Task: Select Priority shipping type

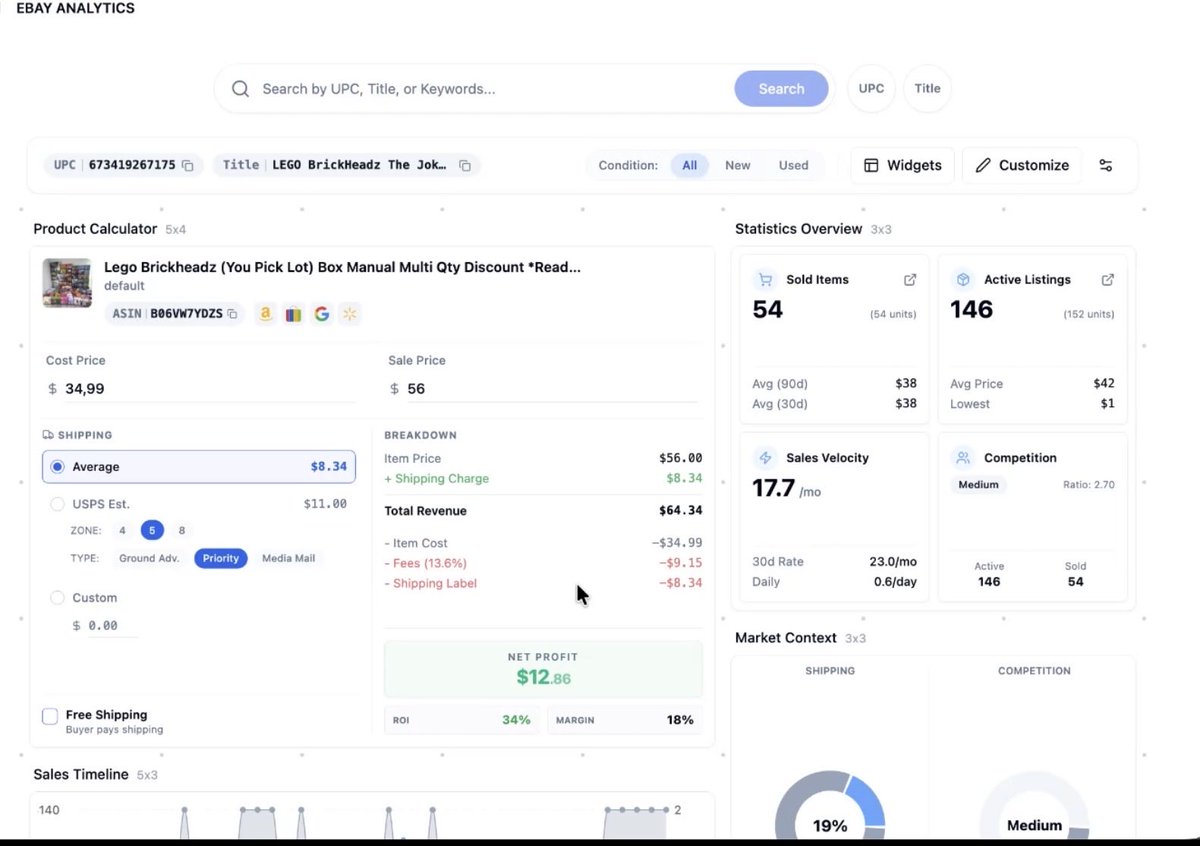Action: click(x=221, y=558)
